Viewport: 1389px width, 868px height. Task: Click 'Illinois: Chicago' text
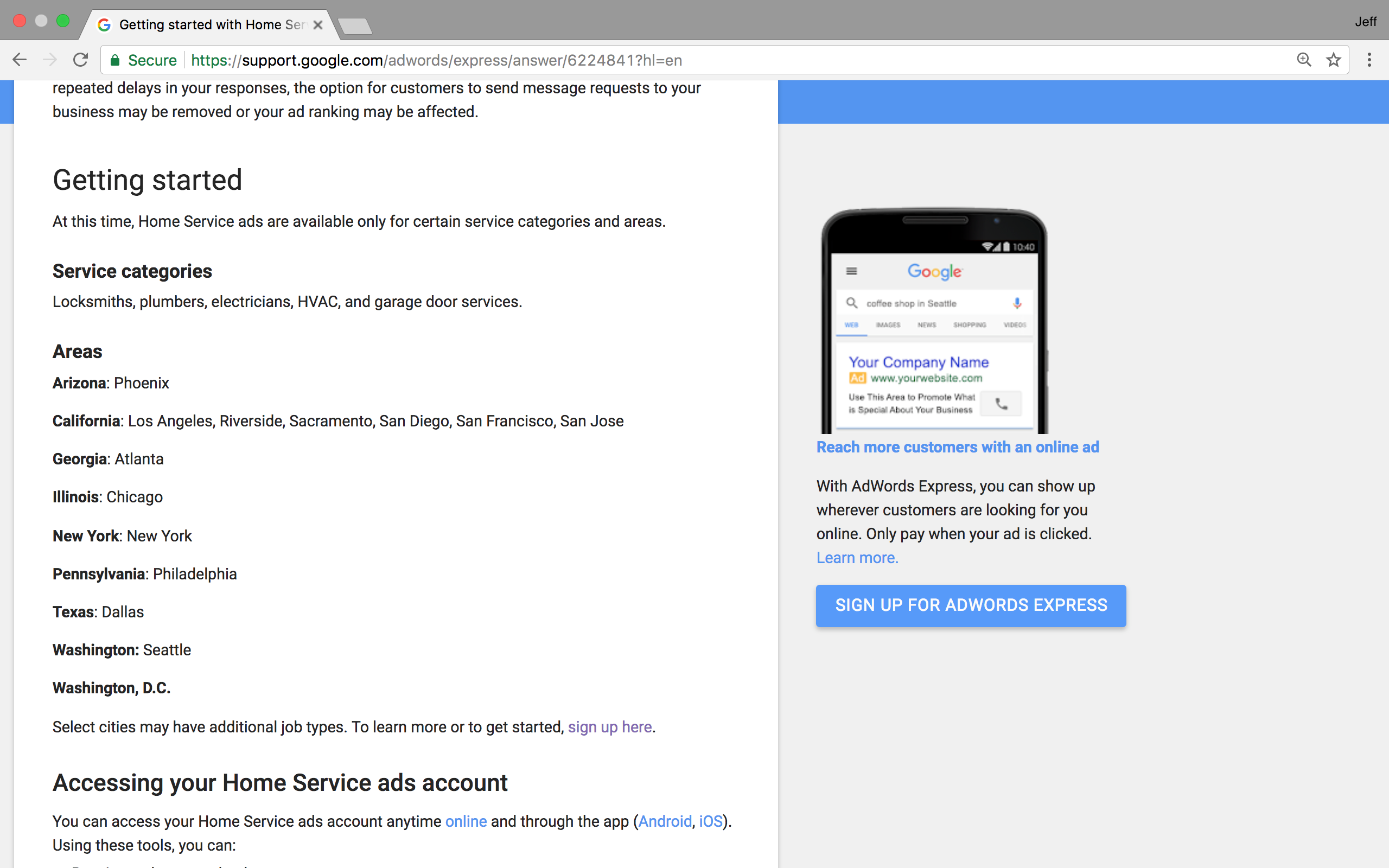[x=107, y=496]
